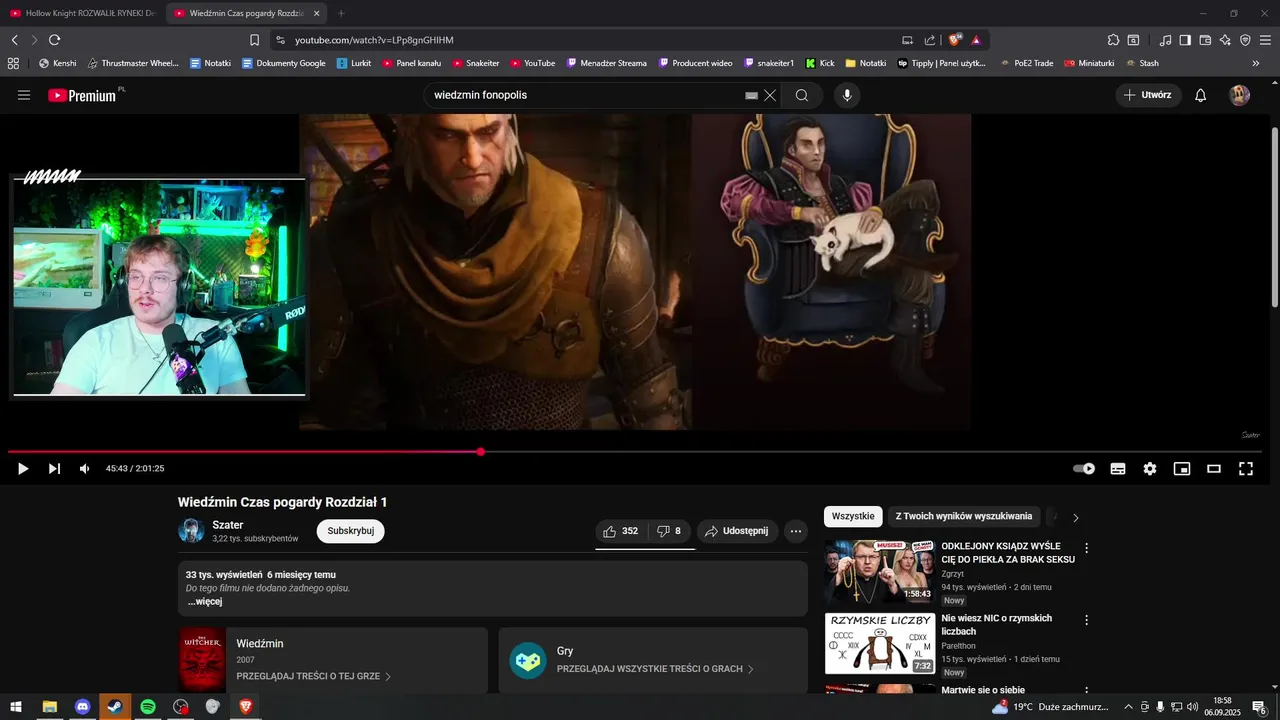Open the YouTube guide hamburger menu
This screenshot has width=1280, height=720.
24,95
